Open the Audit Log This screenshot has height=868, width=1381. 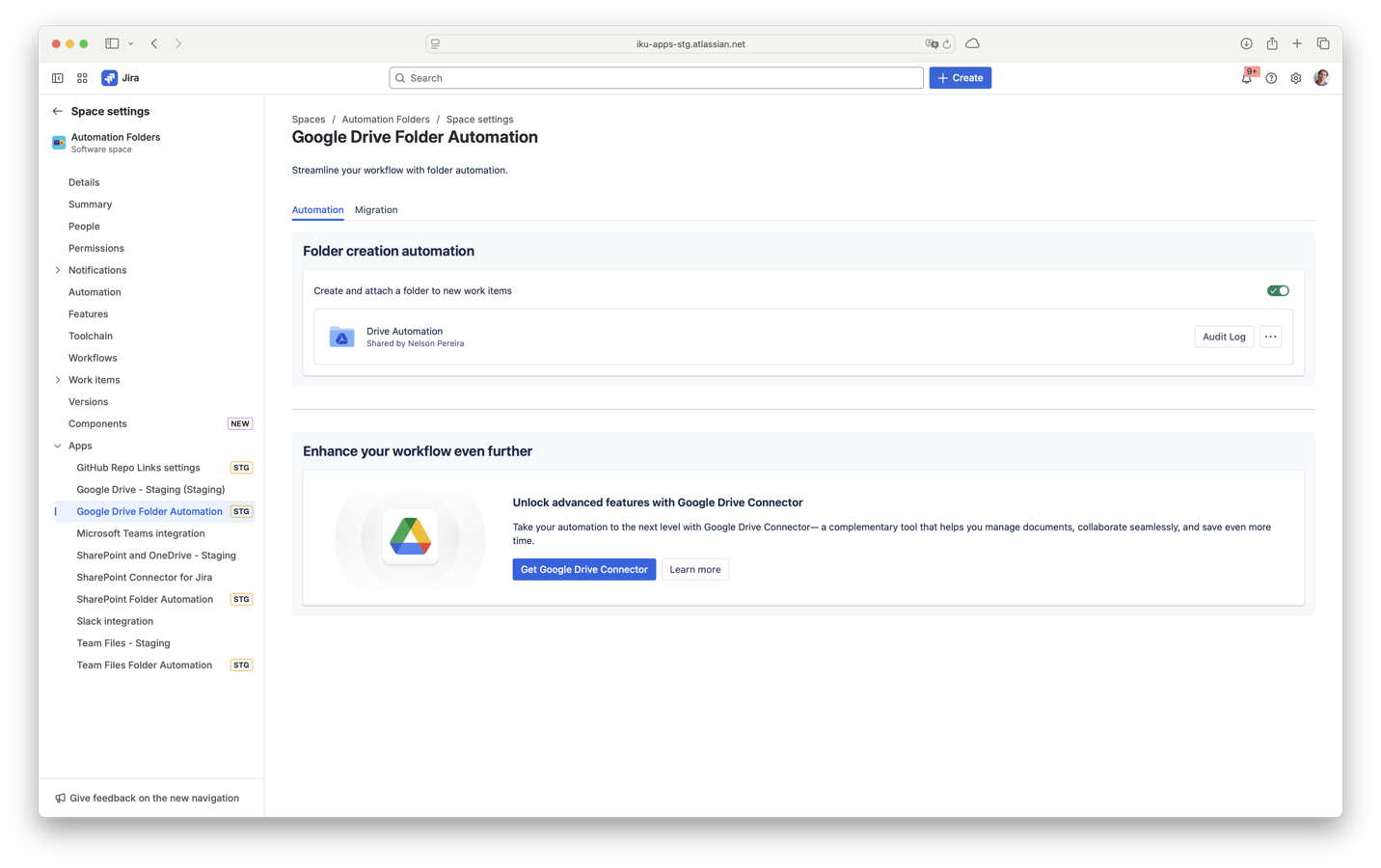click(1223, 336)
